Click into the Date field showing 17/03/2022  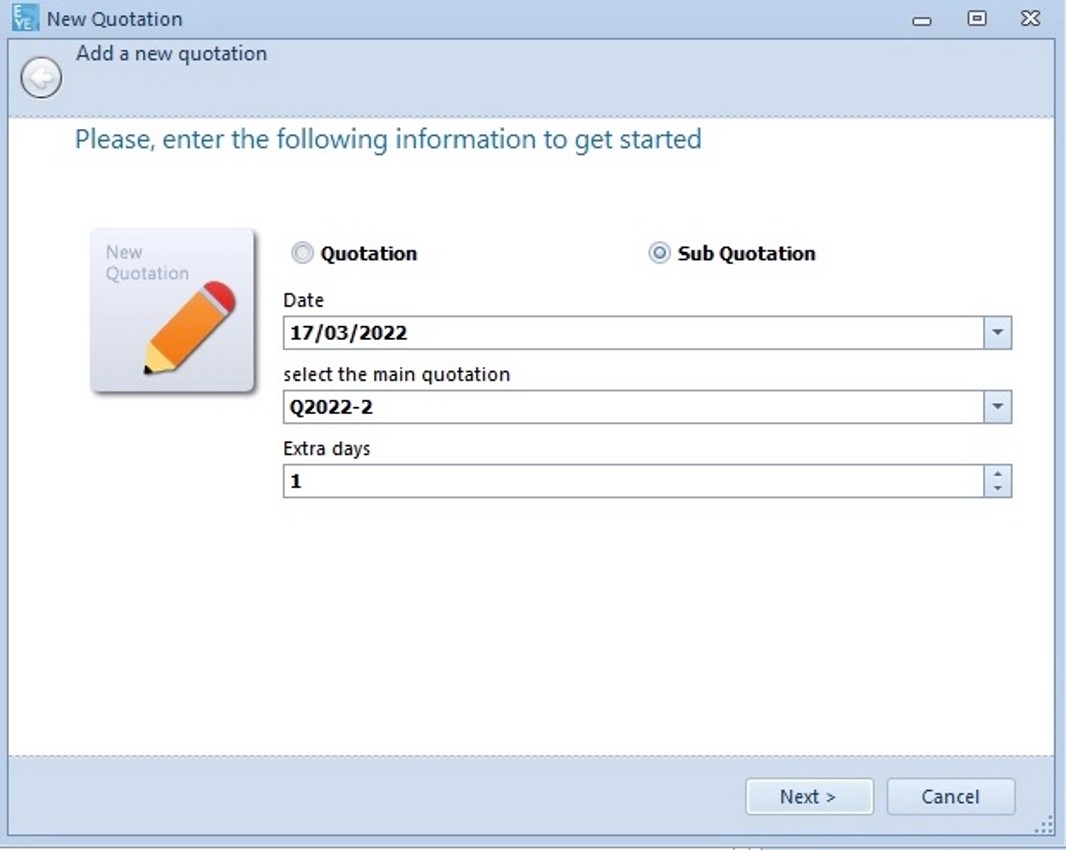pyautogui.click(x=634, y=333)
